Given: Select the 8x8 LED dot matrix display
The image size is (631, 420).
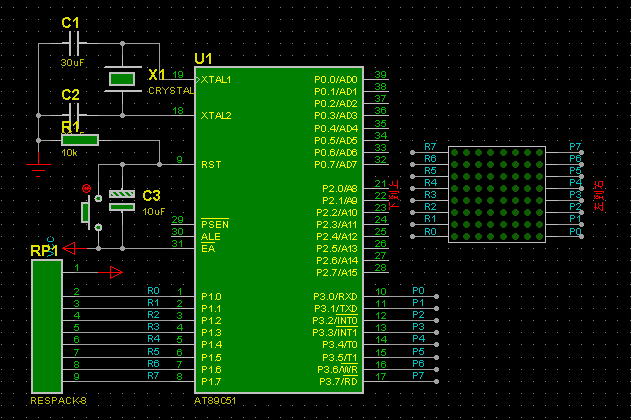Looking at the screenshot, I should pyautogui.click(x=497, y=190).
